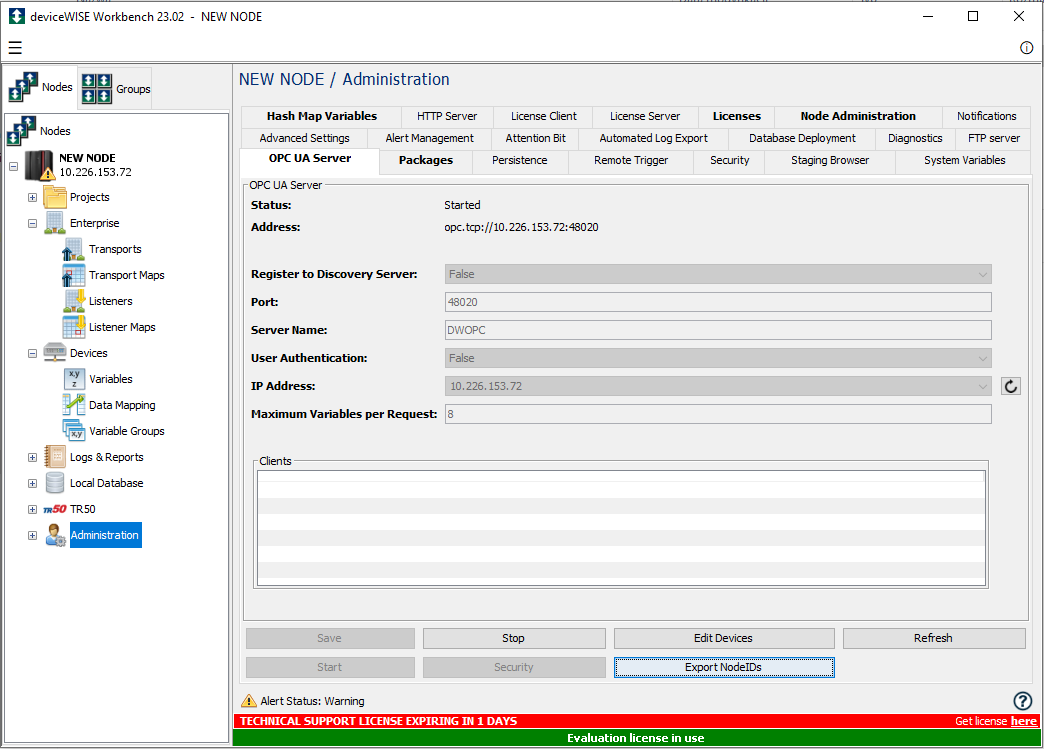This screenshot has height=749, width=1044.
Task: Click the Nodes tab icon
Action: point(23,87)
